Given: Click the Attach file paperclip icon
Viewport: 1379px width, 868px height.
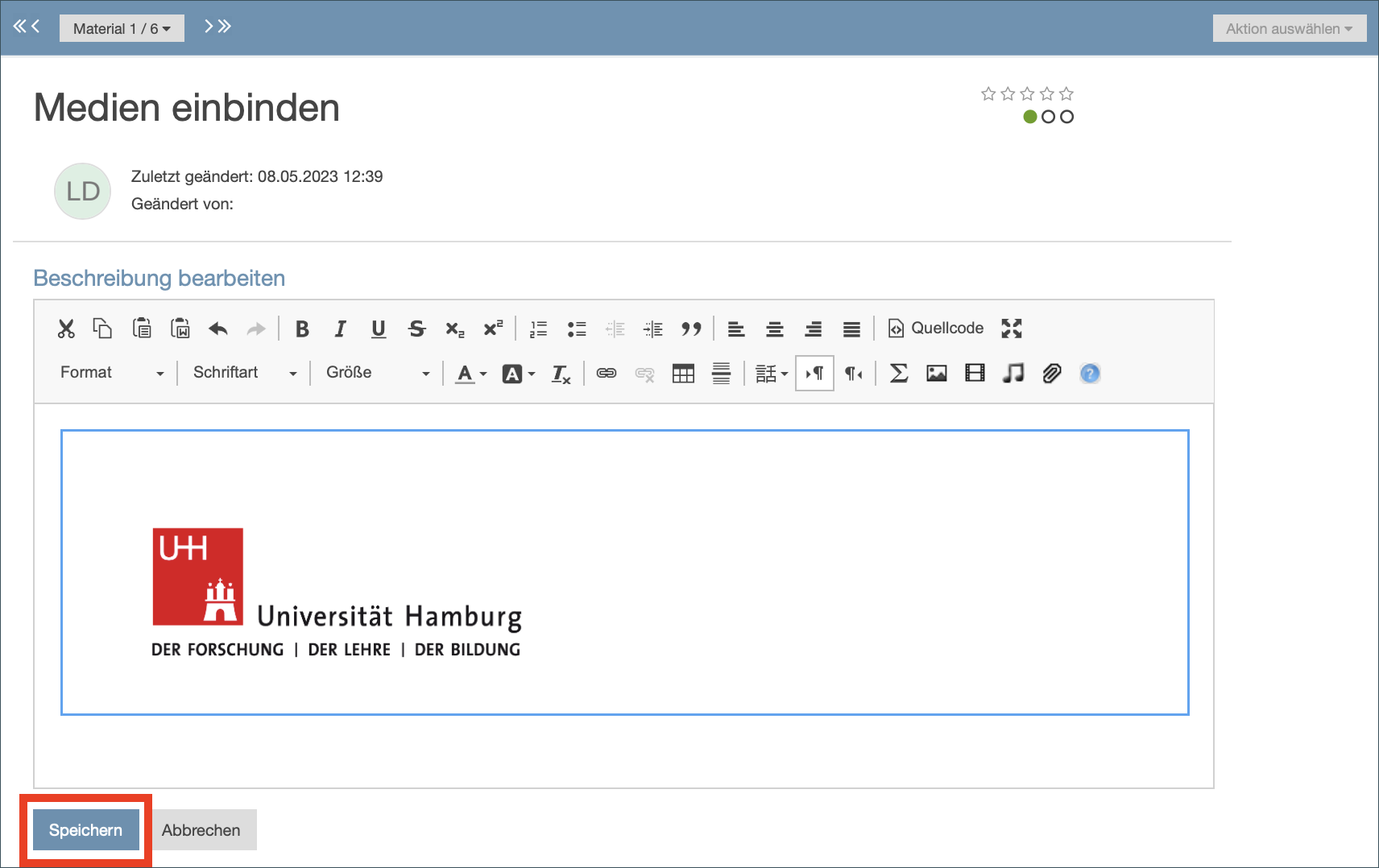Looking at the screenshot, I should tap(1052, 374).
